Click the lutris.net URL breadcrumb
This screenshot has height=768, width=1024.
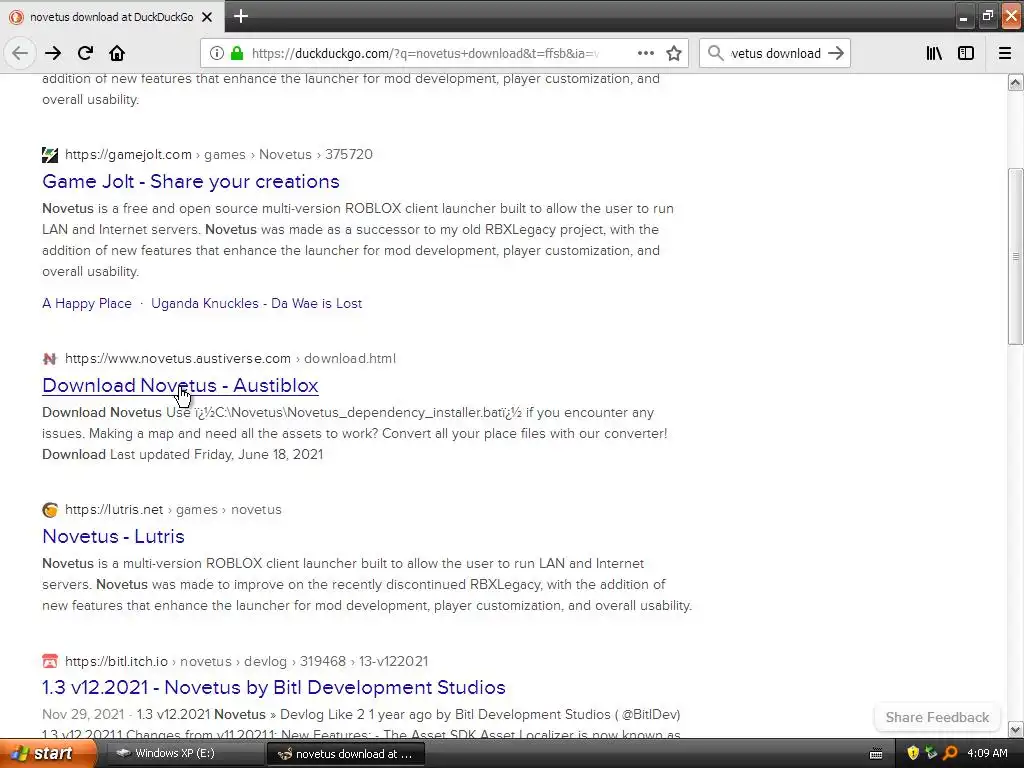[173, 509]
